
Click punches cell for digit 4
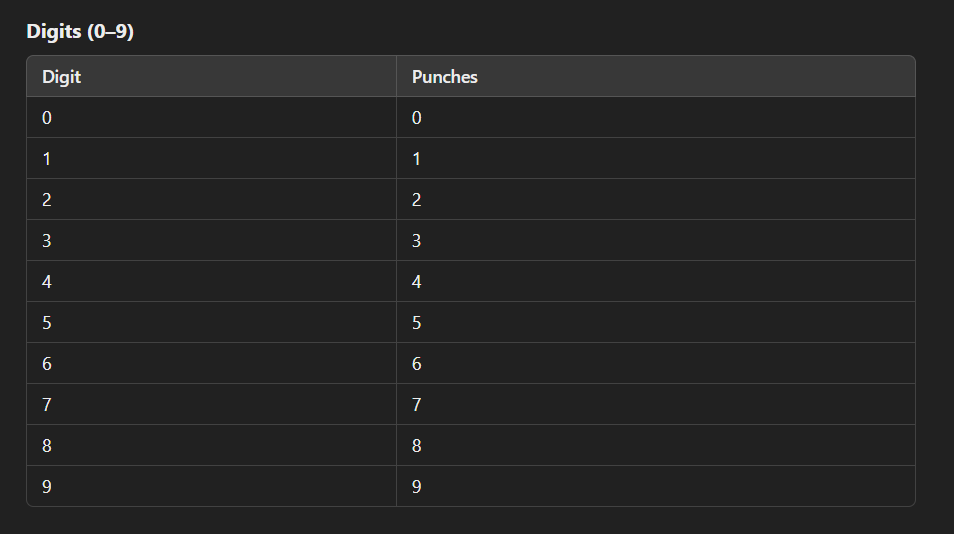[656, 282]
